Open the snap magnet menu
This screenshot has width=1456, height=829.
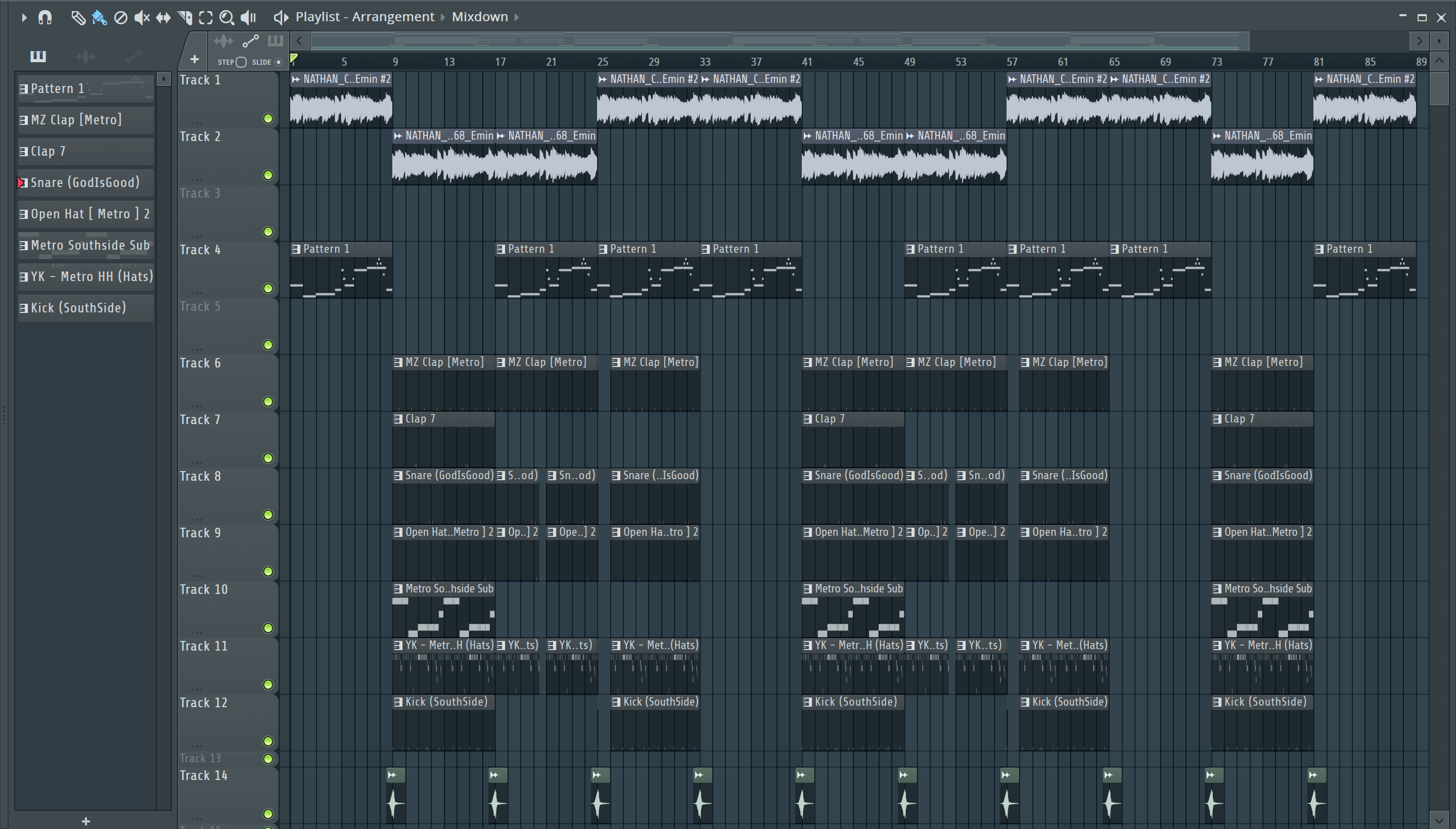pyautogui.click(x=45, y=18)
